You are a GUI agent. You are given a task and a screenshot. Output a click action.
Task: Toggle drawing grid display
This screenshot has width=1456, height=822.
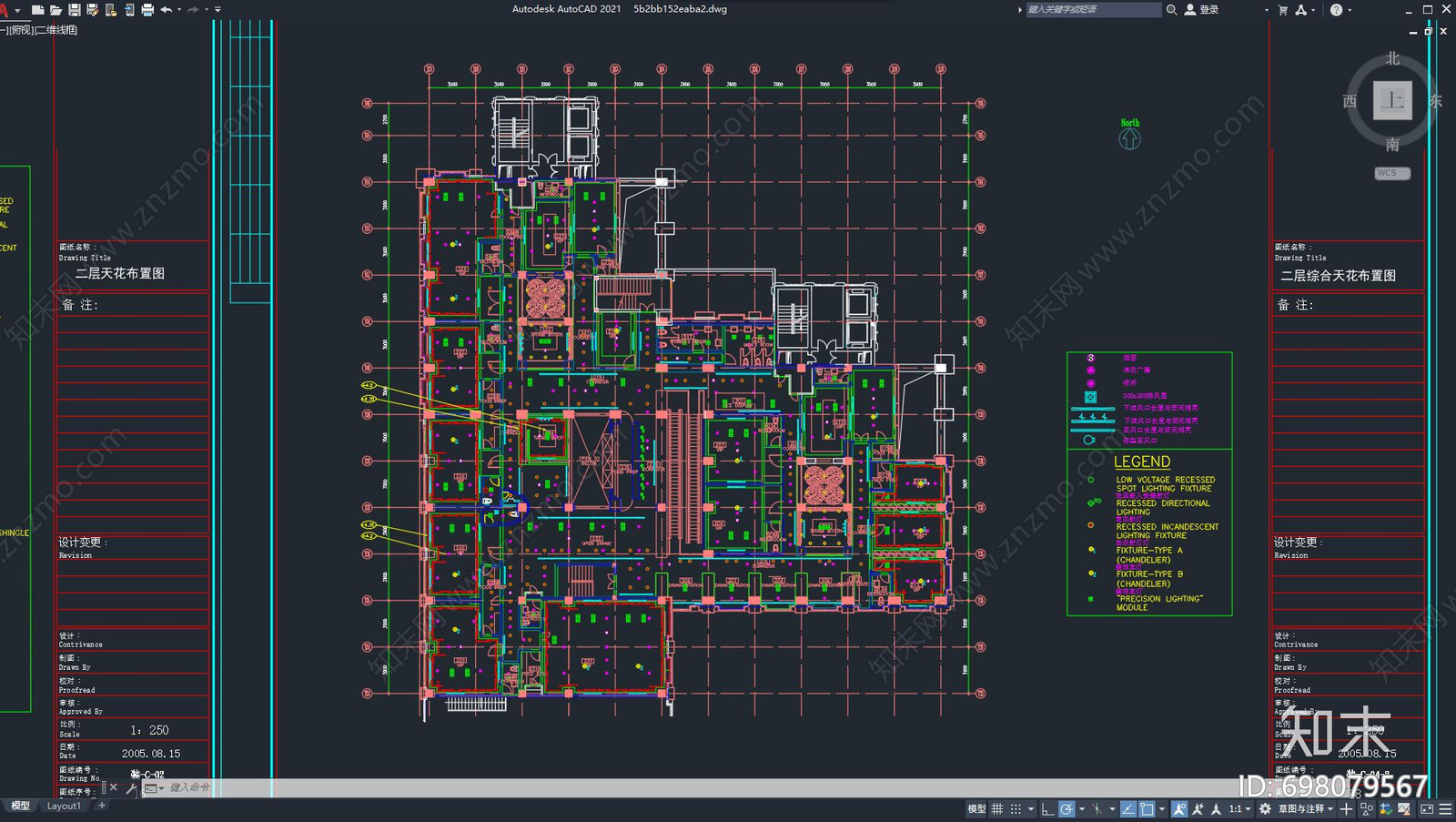tap(996, 808)
